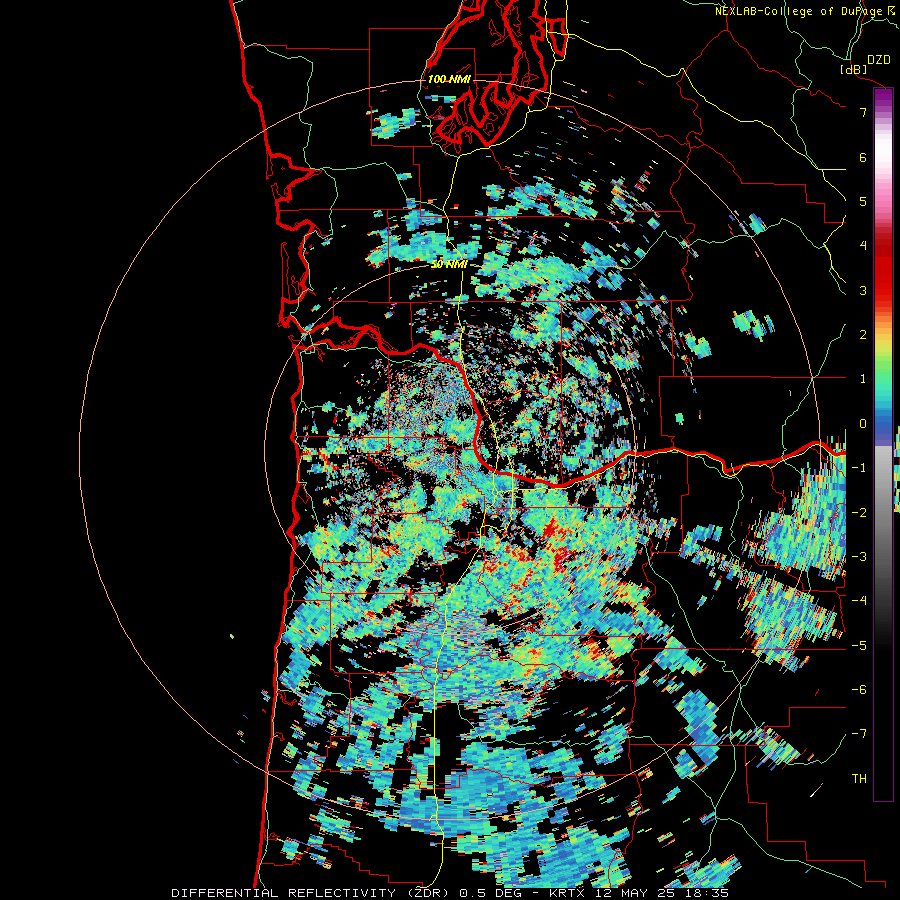Click the 6 value on color scale
The width and height of the screenshot is (900, 900).
863,157
